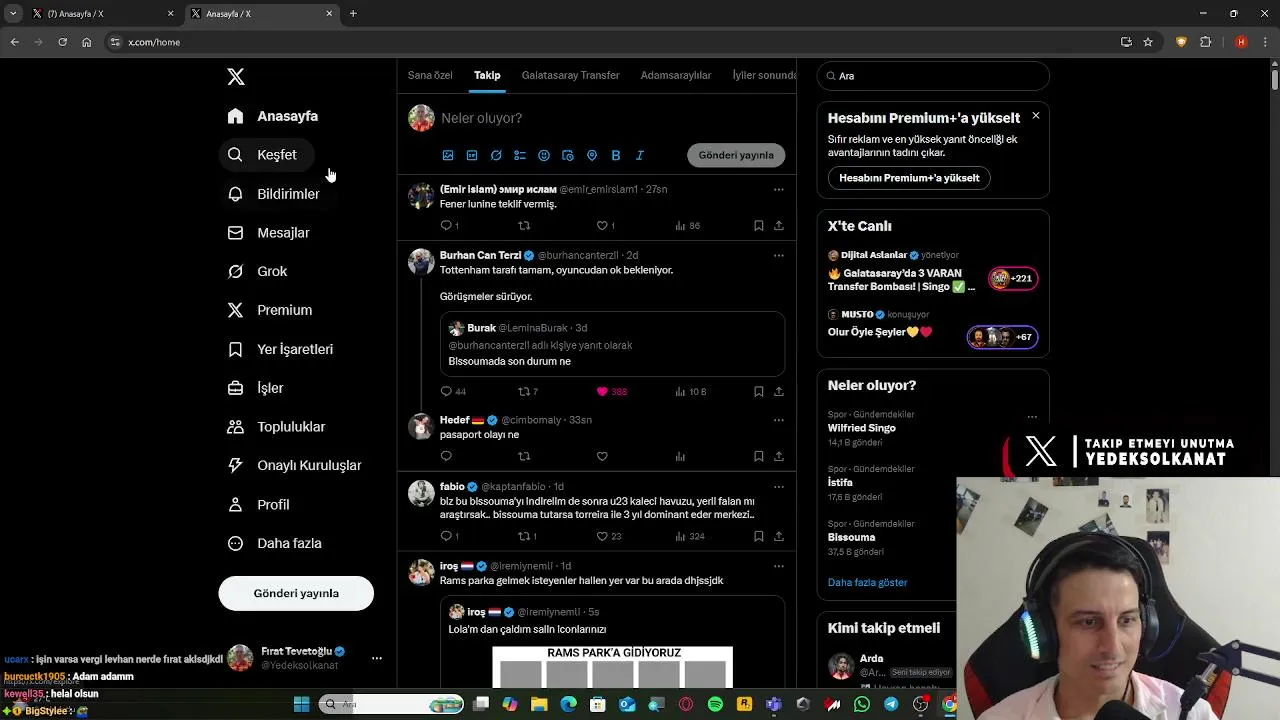
Task: Bookmark the Emir islam post
Action: (x=758, y=226)
